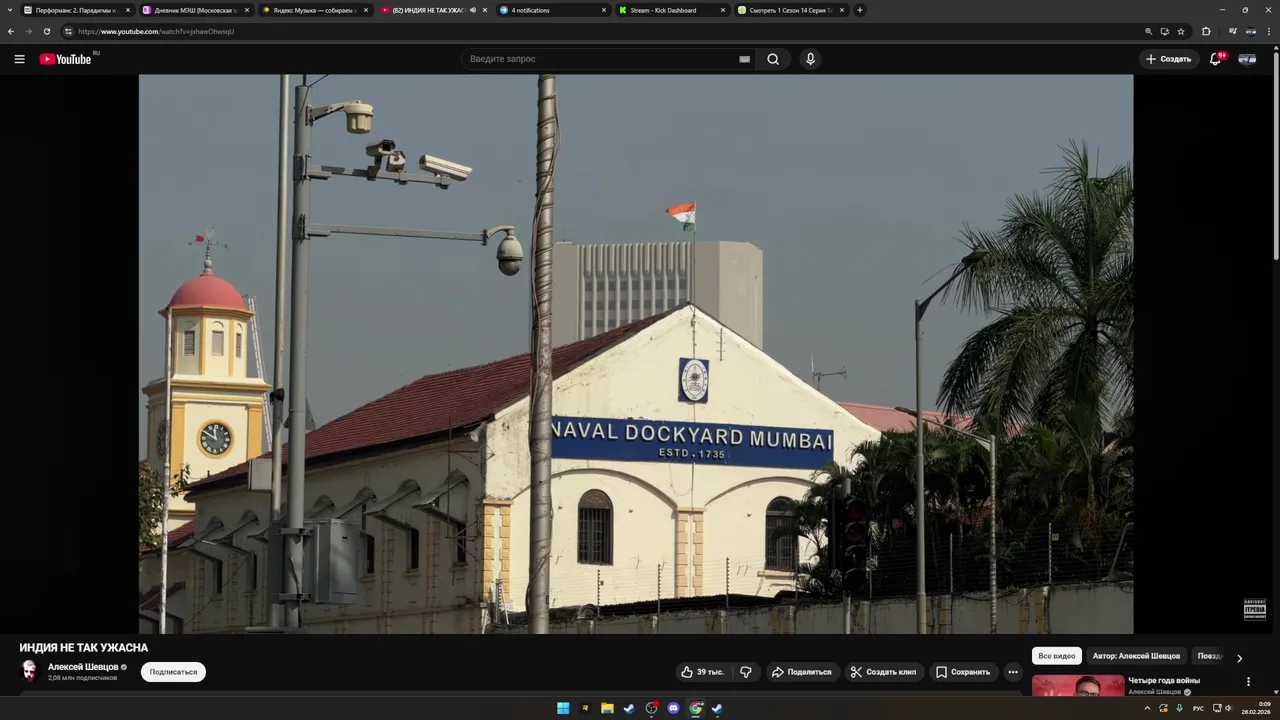Select the 'Автор: Алексей Шевцов' chip

pos(1136,656)
